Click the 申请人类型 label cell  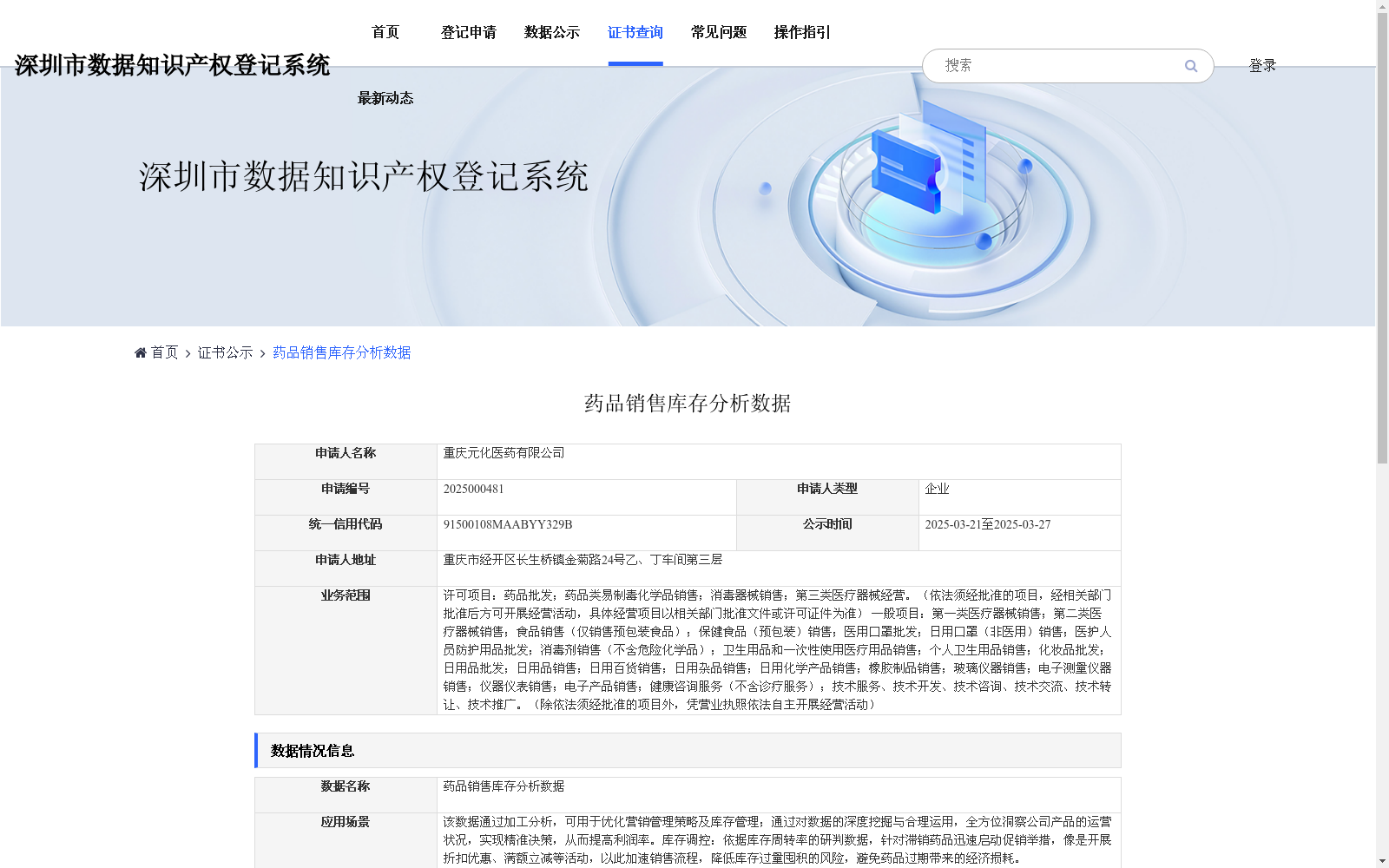[x=827, y=497]
